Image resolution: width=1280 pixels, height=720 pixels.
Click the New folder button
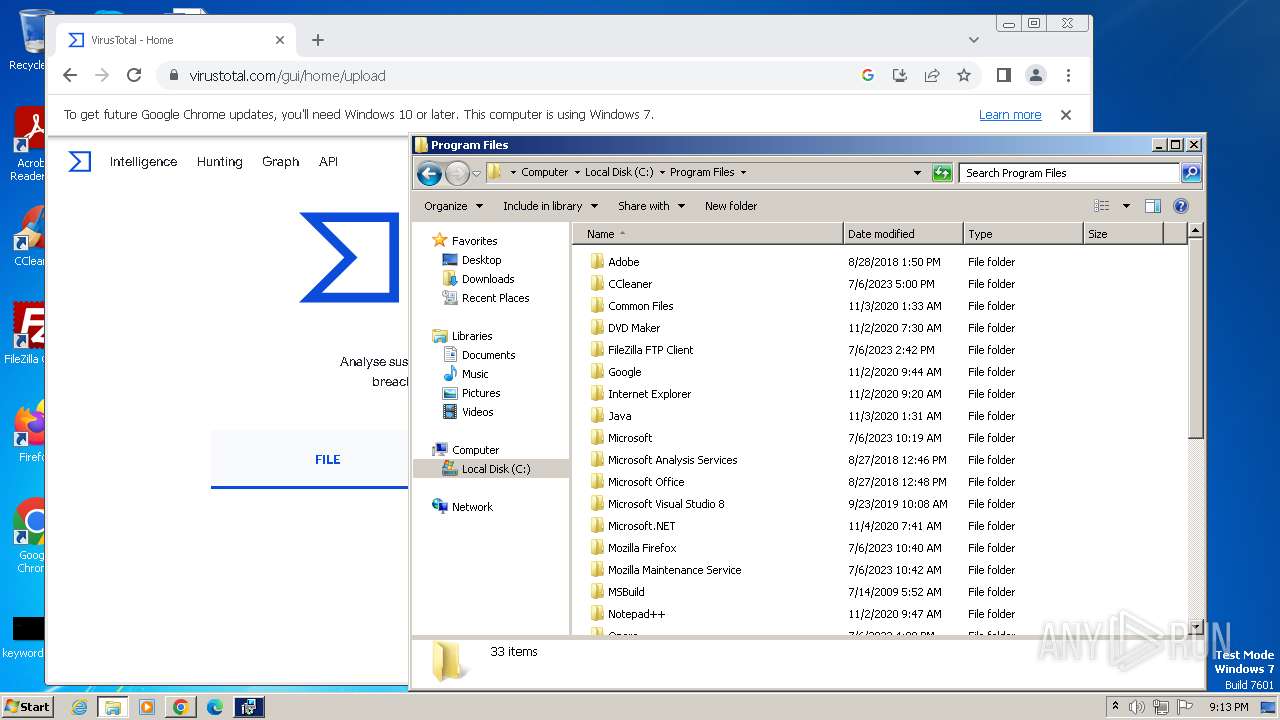[731, 206]
